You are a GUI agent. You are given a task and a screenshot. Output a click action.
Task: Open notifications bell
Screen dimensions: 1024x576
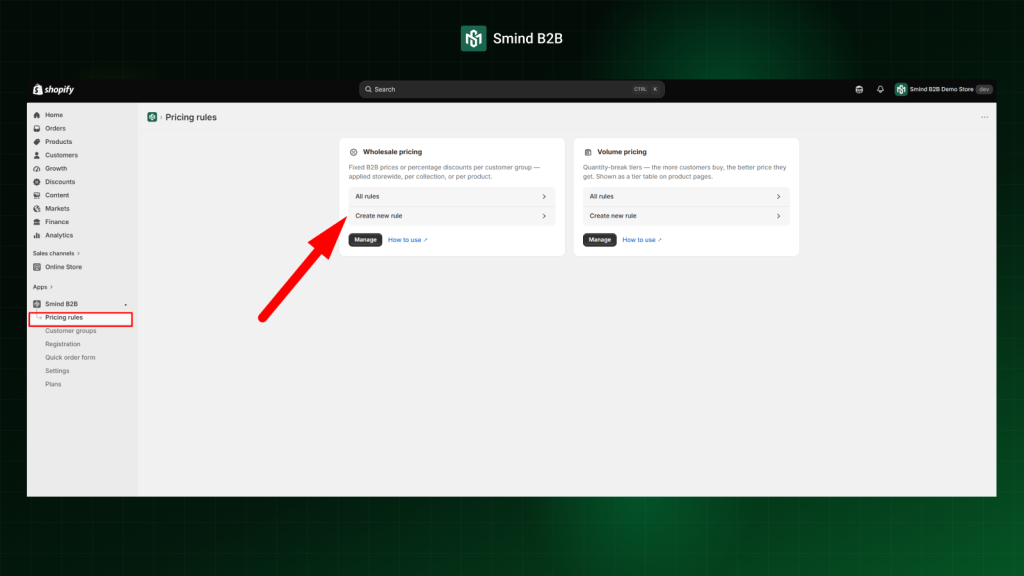pos(880,89)
